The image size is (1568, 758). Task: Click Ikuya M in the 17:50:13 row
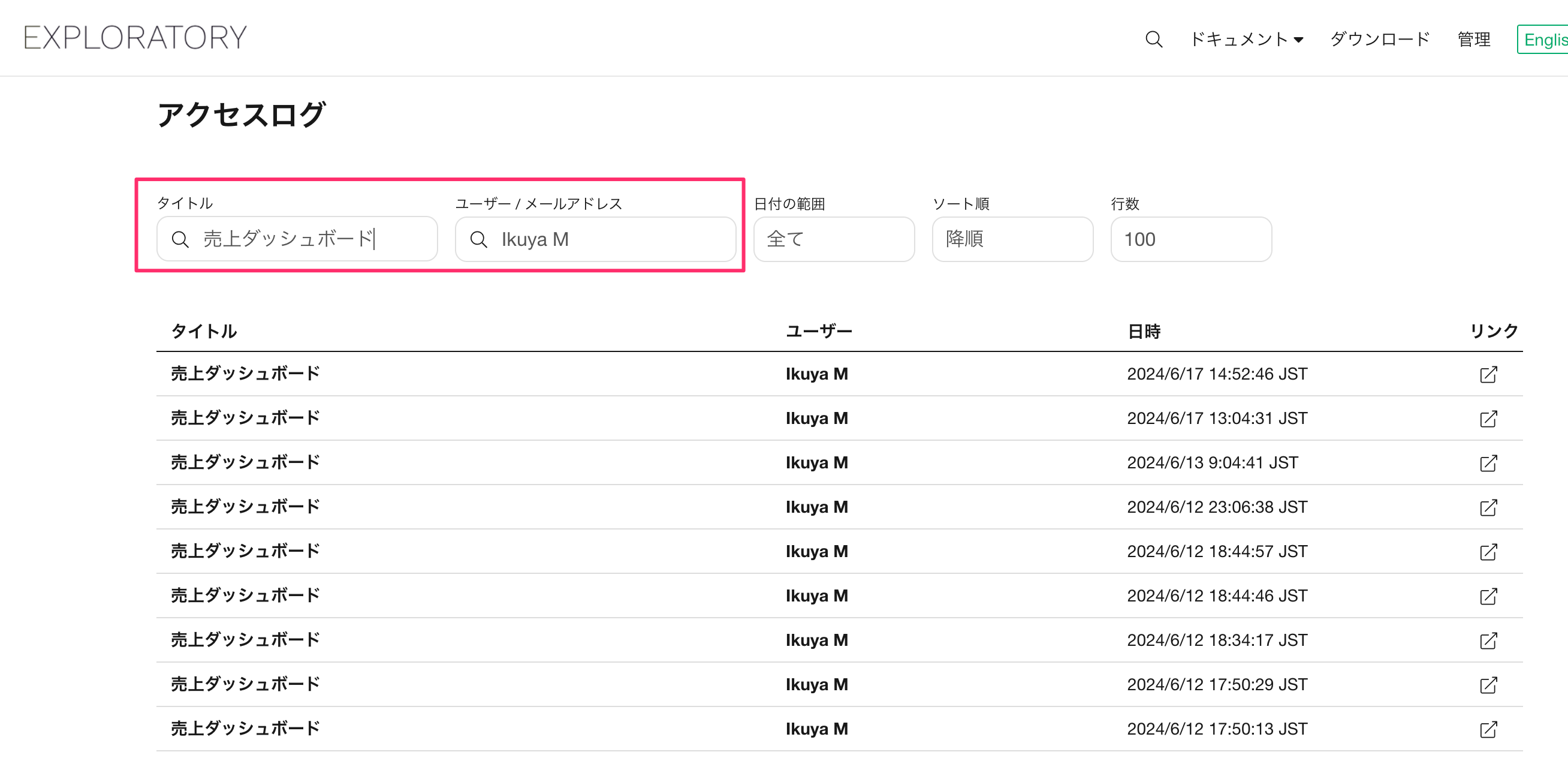816,729
